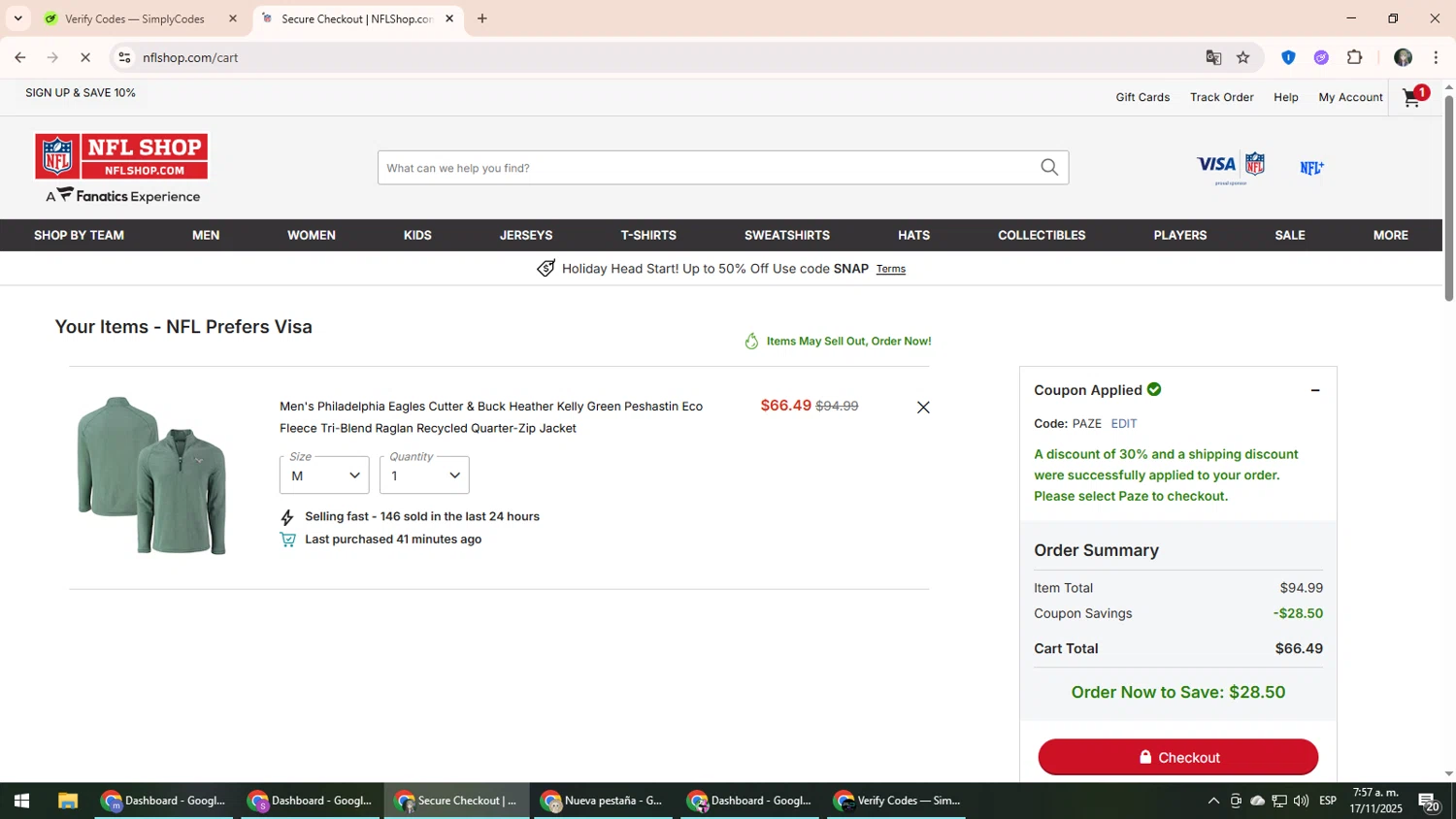Close the Secure Checkout NFLShop tab
This screenshot has height=819, width=1456.
(x=449, y=18)
